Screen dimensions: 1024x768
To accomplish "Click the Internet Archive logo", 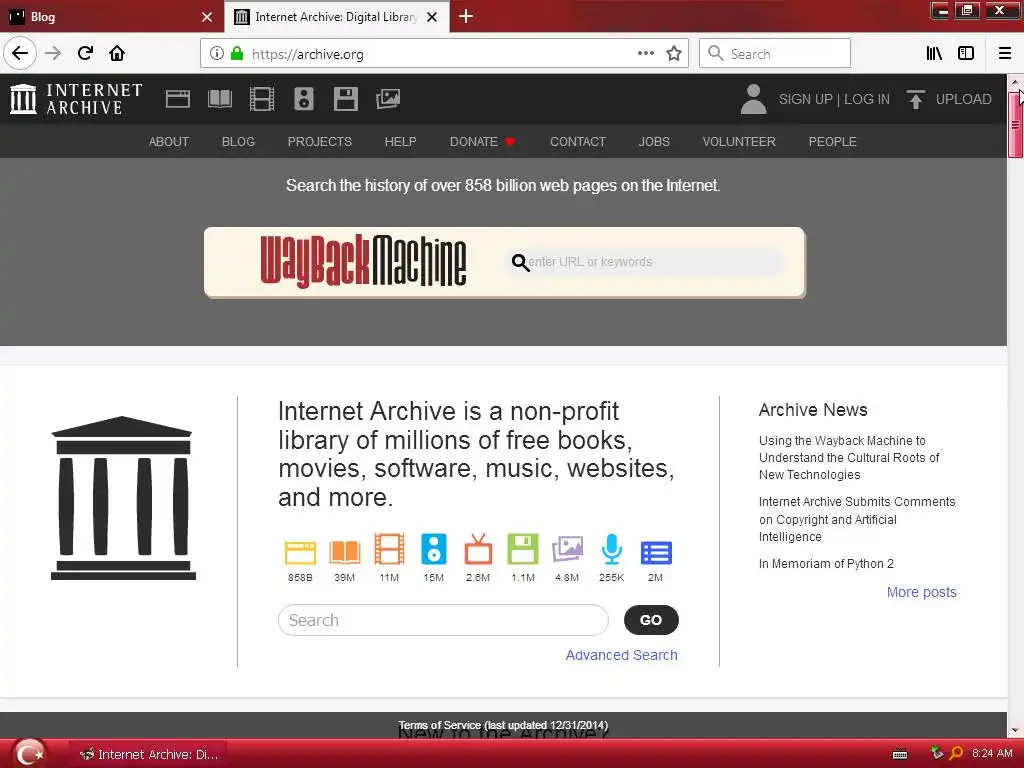I will (76, 99).
